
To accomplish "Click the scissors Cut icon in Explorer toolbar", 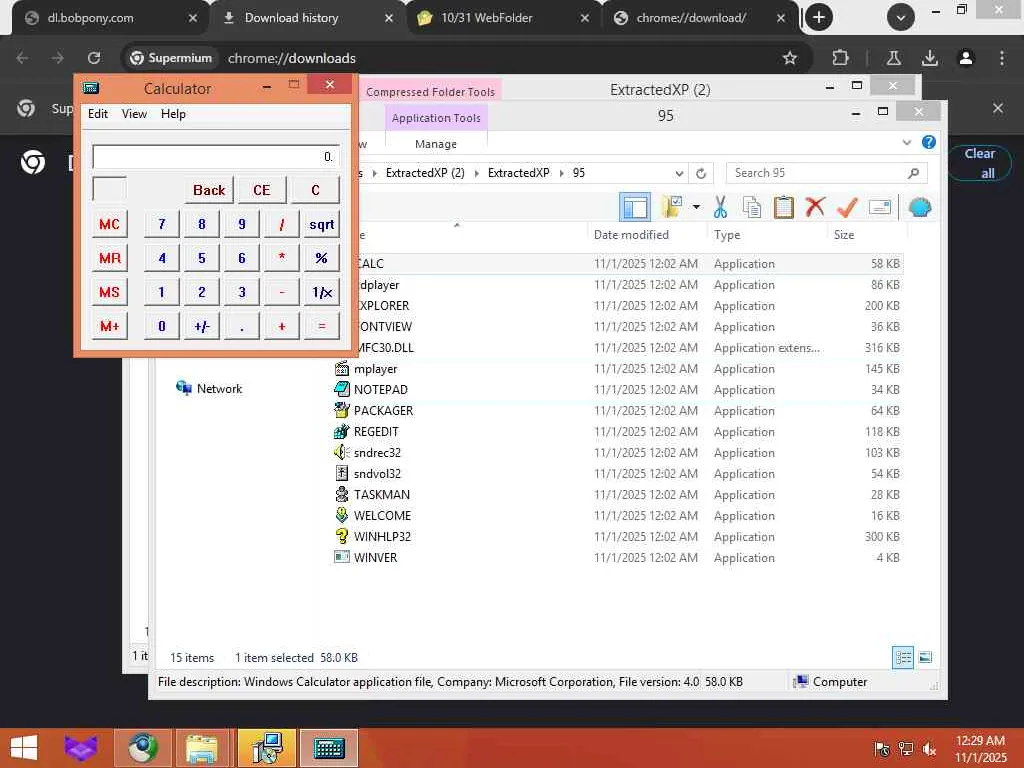I will pyautogui.click(x=720, y=208).
